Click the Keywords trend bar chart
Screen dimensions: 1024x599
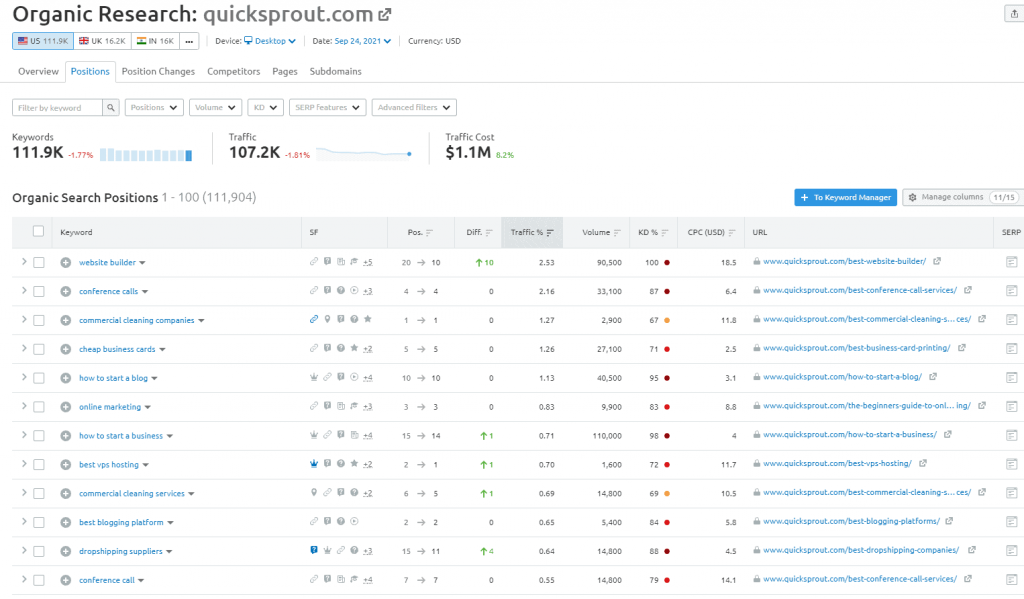click(x=146, y=155)
